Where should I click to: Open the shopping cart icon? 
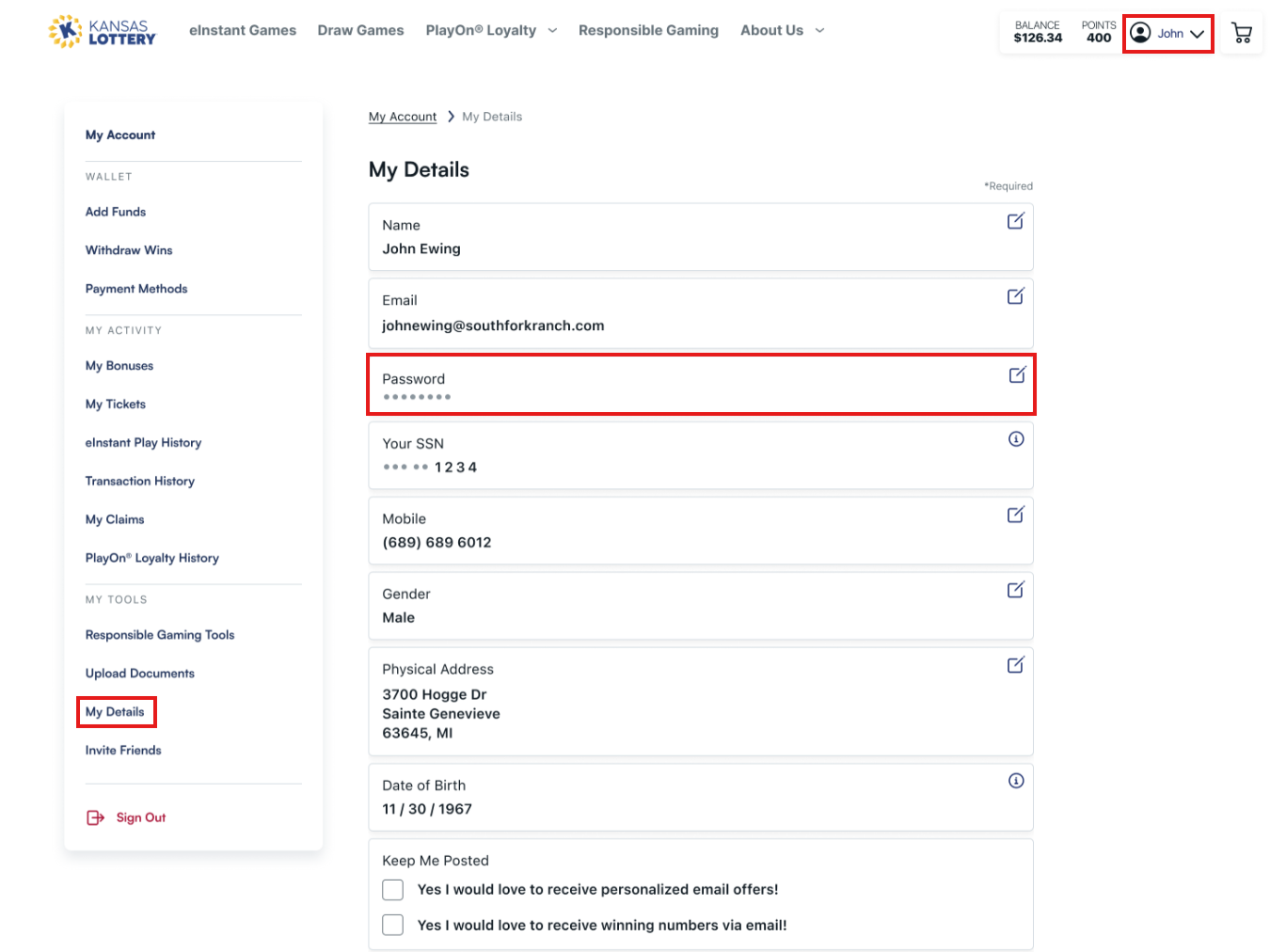1242,34
